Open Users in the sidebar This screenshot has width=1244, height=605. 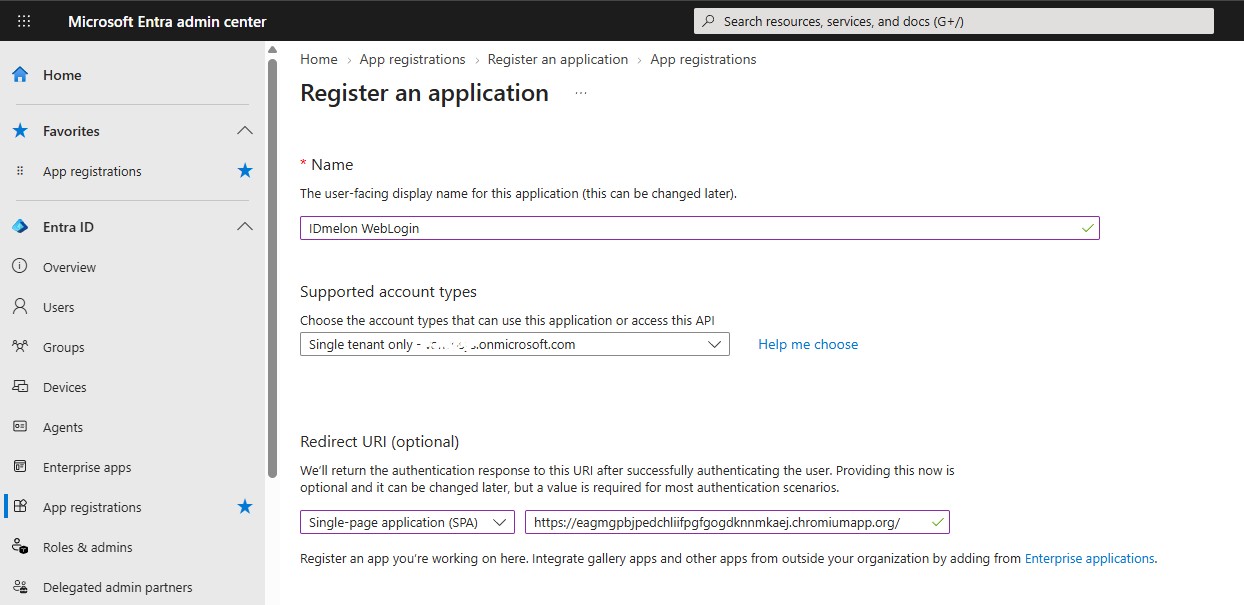coord(59,307)
